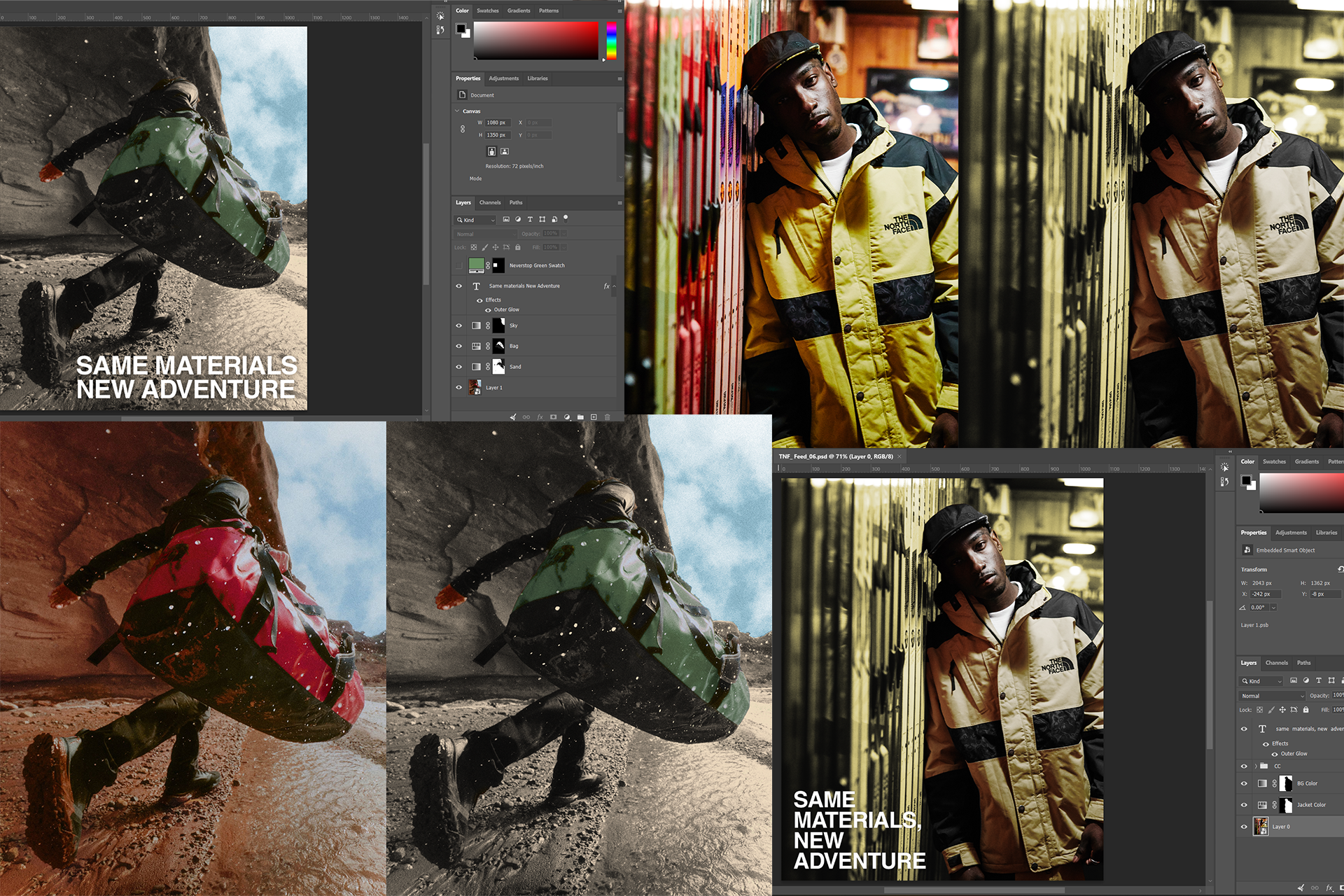1344x896 pixels.
Task: Click the lock transparent pixels icon in the Neverstop Green Swatch Layers panel
Action: coord(474,247)
